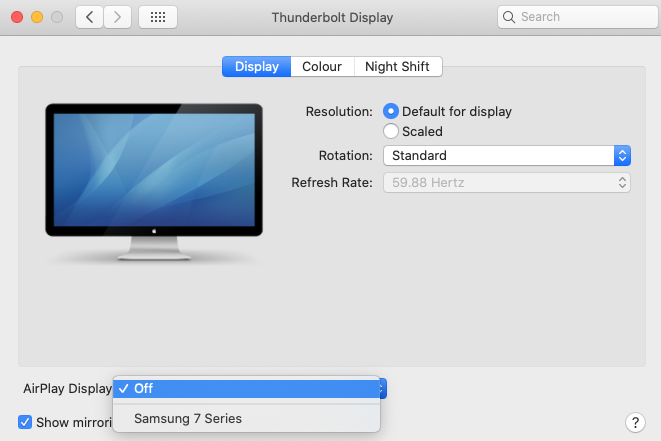Click the Rotation label

tap(346, 156)
